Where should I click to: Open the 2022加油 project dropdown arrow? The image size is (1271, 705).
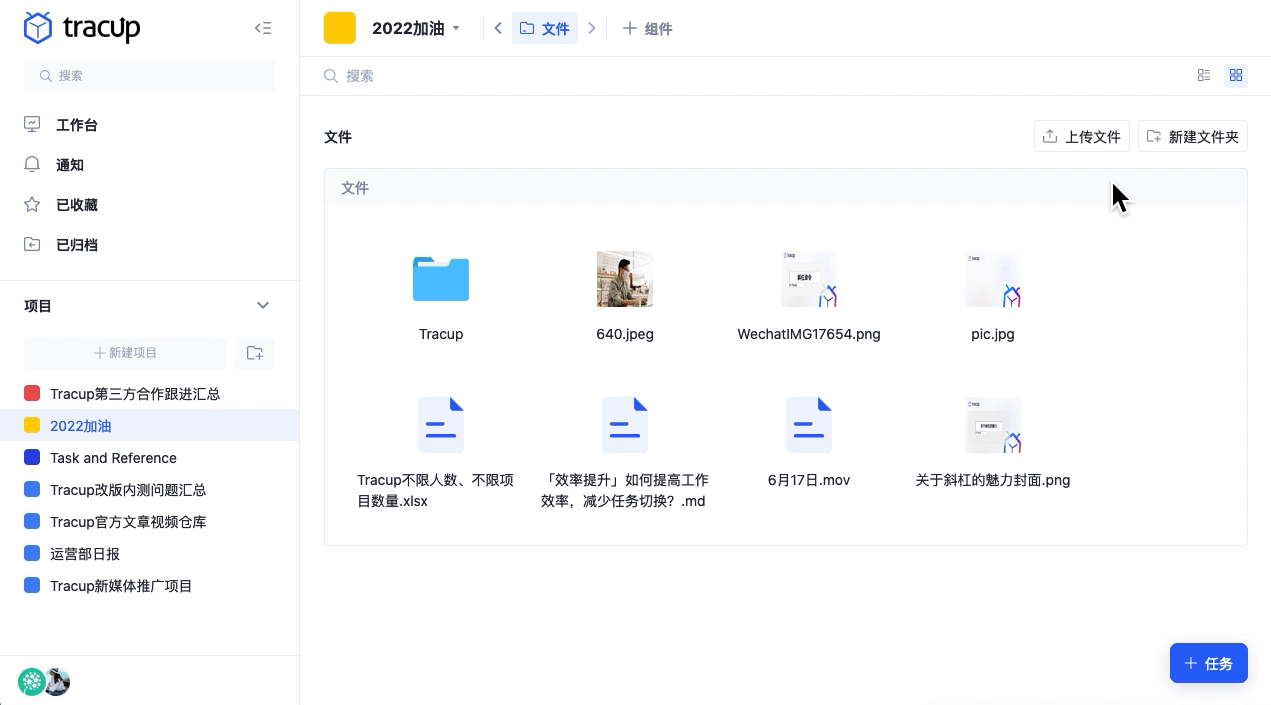[x=457, y=28]
